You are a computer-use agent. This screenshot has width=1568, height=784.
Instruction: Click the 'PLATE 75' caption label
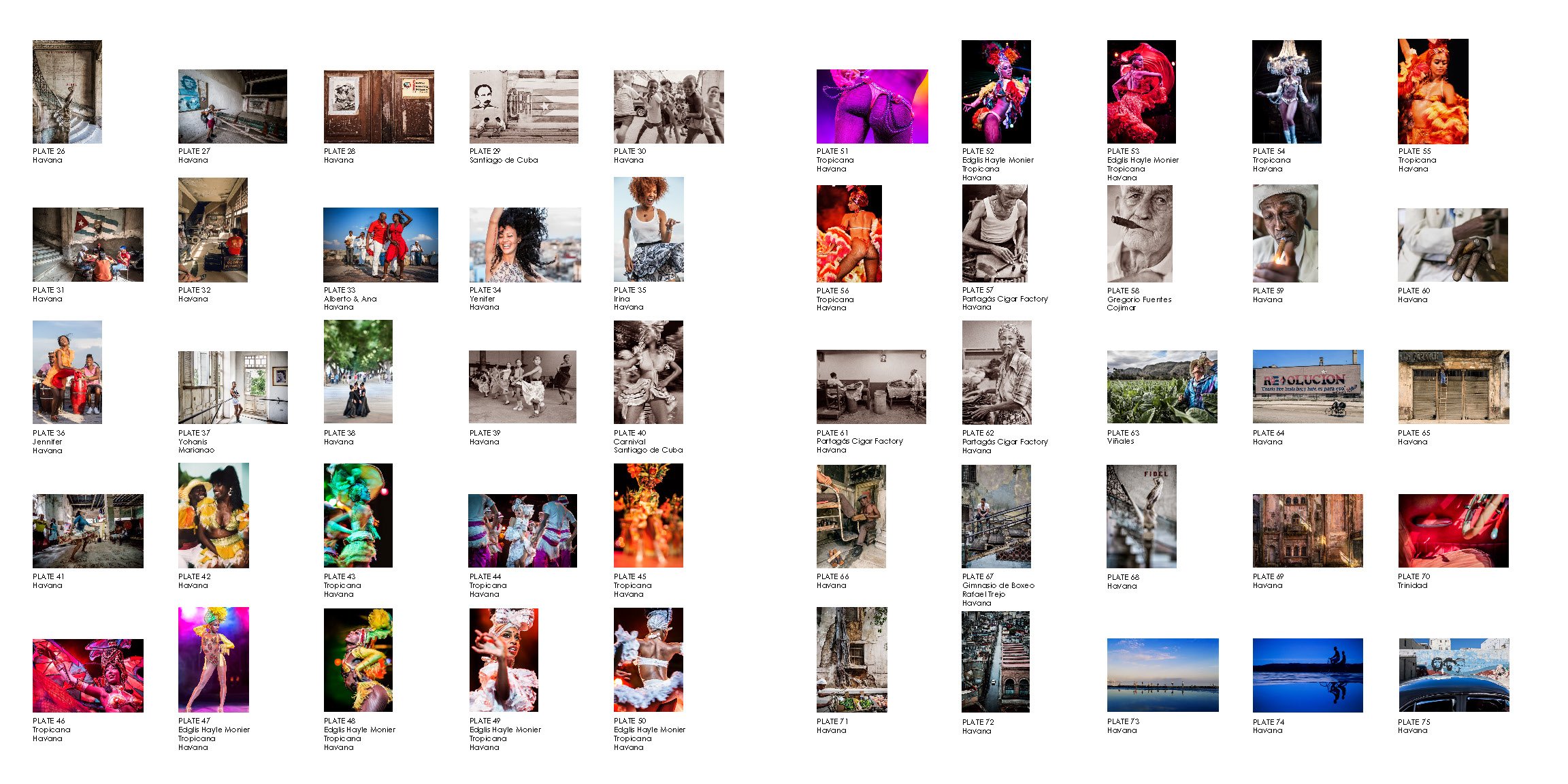[x=1414, y=722]
